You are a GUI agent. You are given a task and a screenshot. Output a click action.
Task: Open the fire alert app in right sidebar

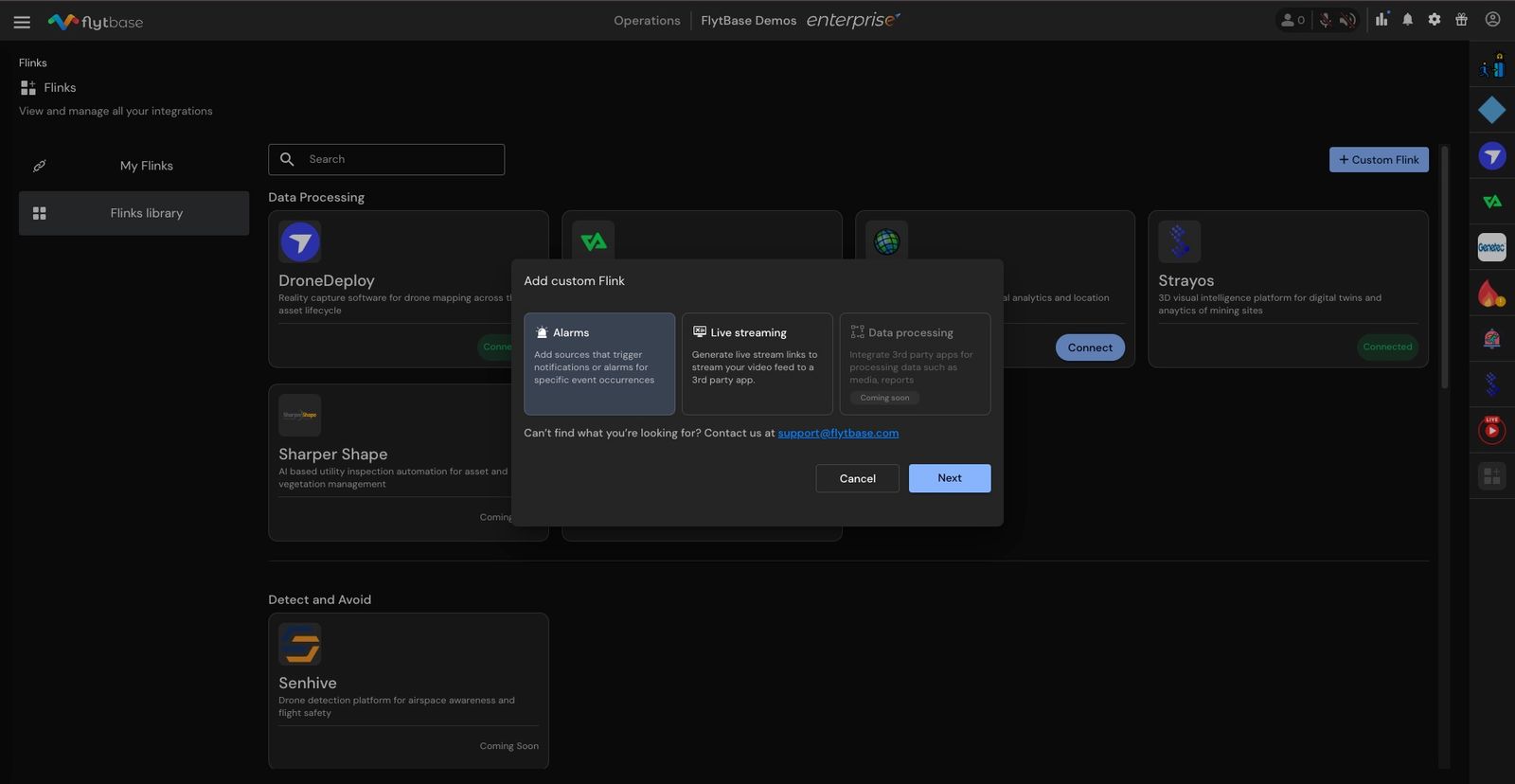[1492, 293]
